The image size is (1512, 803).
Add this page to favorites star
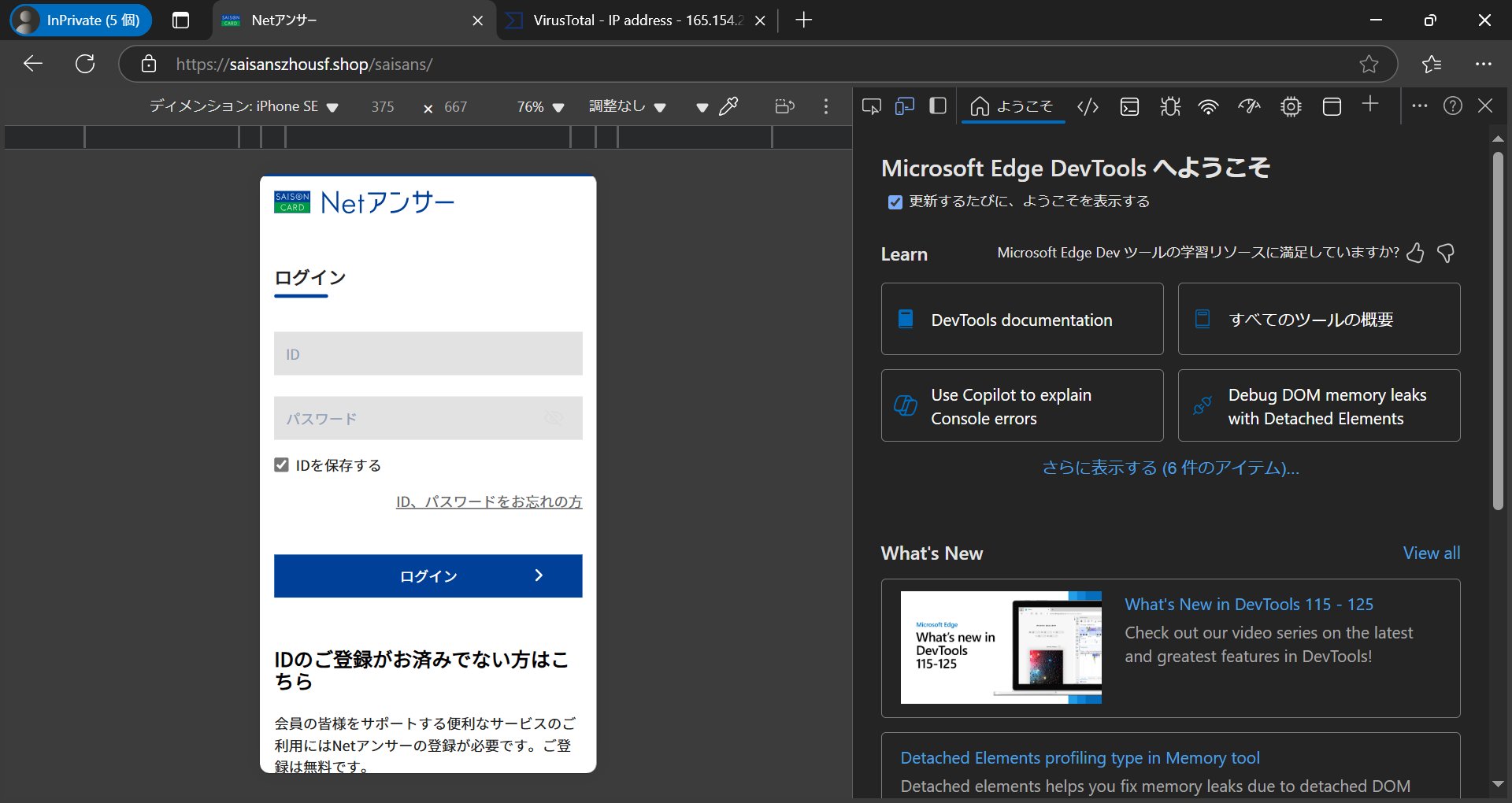[1369, 65]
